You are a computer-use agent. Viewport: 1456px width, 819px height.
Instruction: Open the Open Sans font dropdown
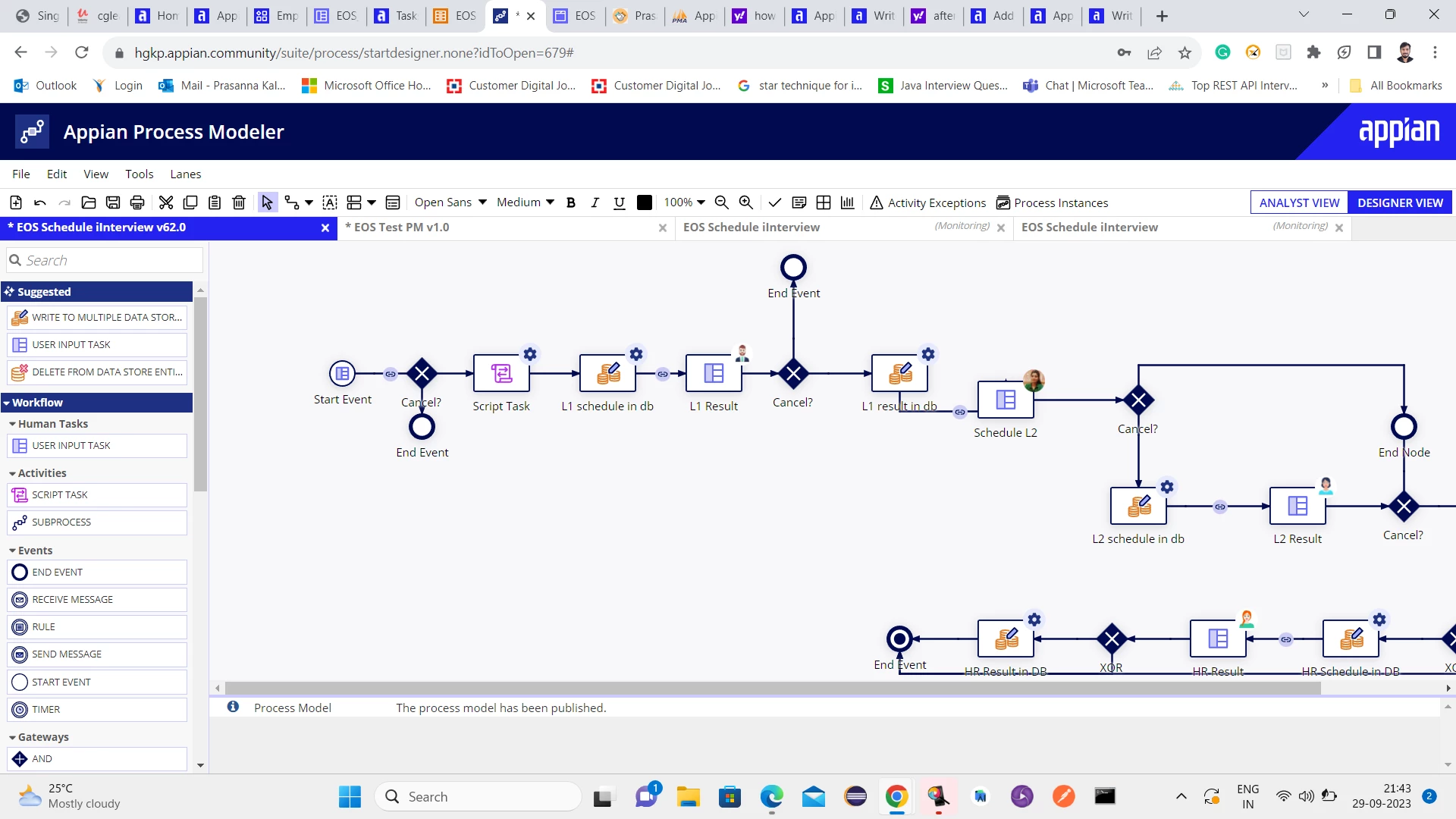click(x=450, y=202)
